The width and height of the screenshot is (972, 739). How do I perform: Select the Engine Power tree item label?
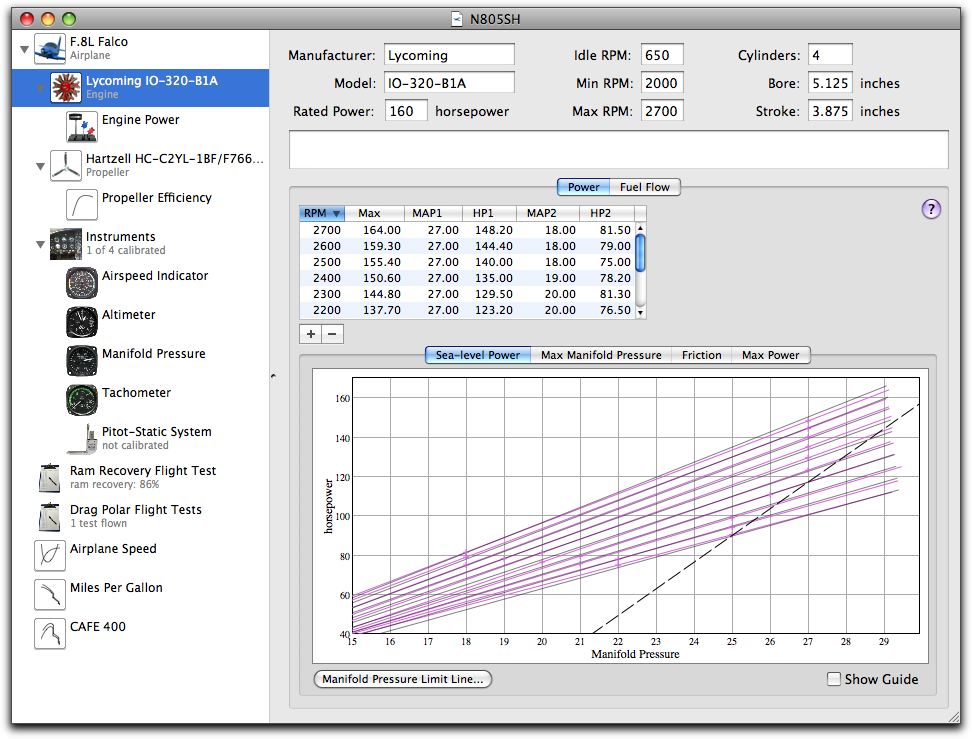tap(141, 120)
